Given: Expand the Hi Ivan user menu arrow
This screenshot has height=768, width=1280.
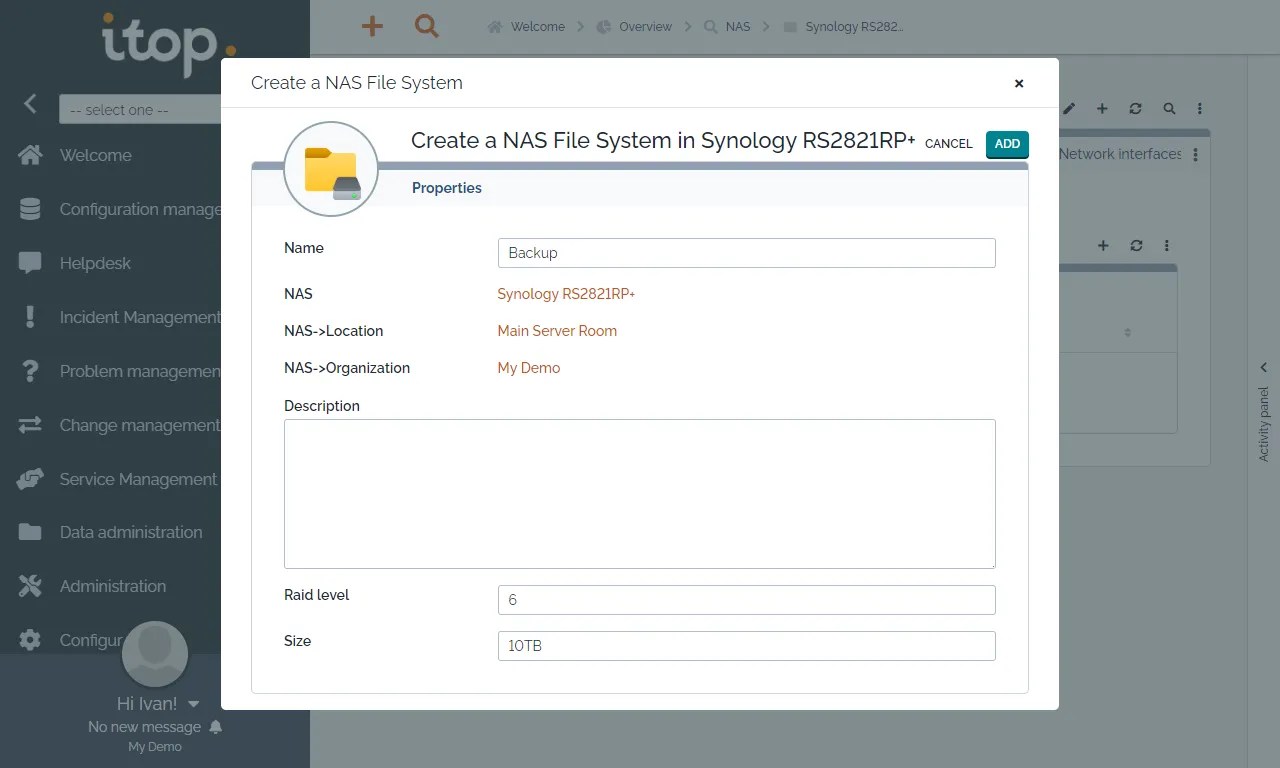Looking at the screenshot, I should pyautogui.click(x=194, y=704).
